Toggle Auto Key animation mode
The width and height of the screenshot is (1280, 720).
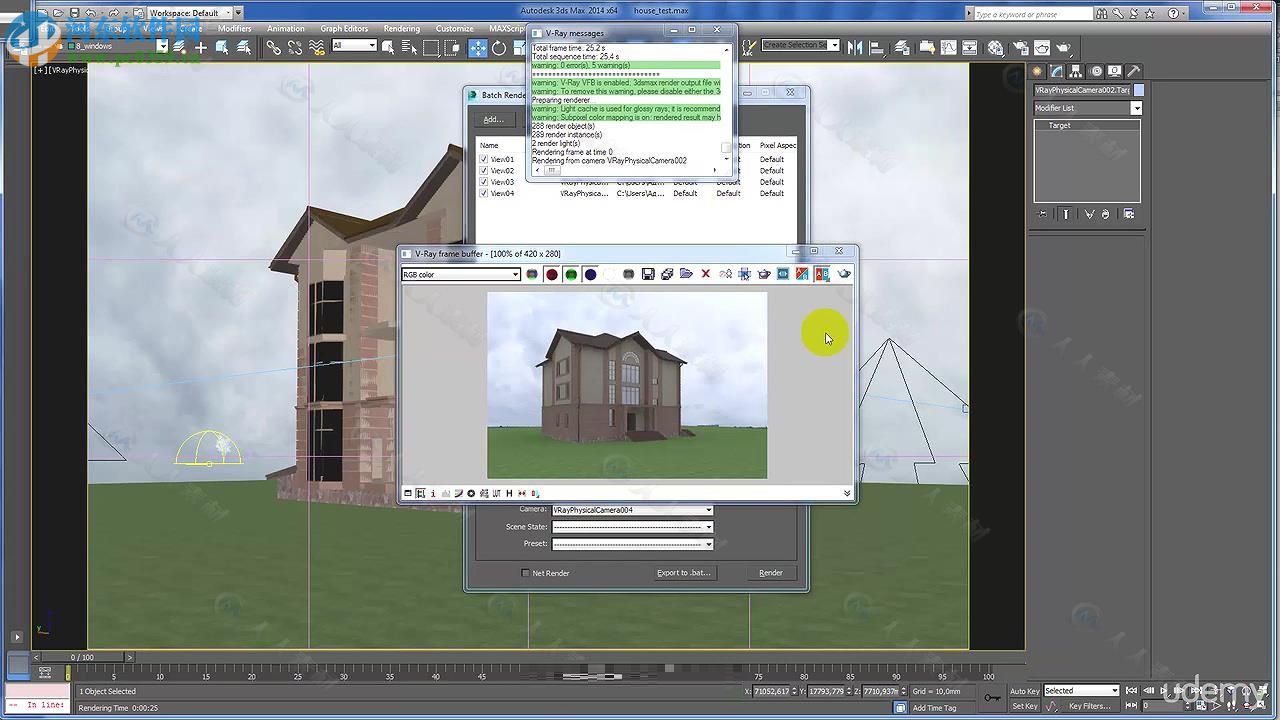pyautogui.click(x=1024, y=691)
